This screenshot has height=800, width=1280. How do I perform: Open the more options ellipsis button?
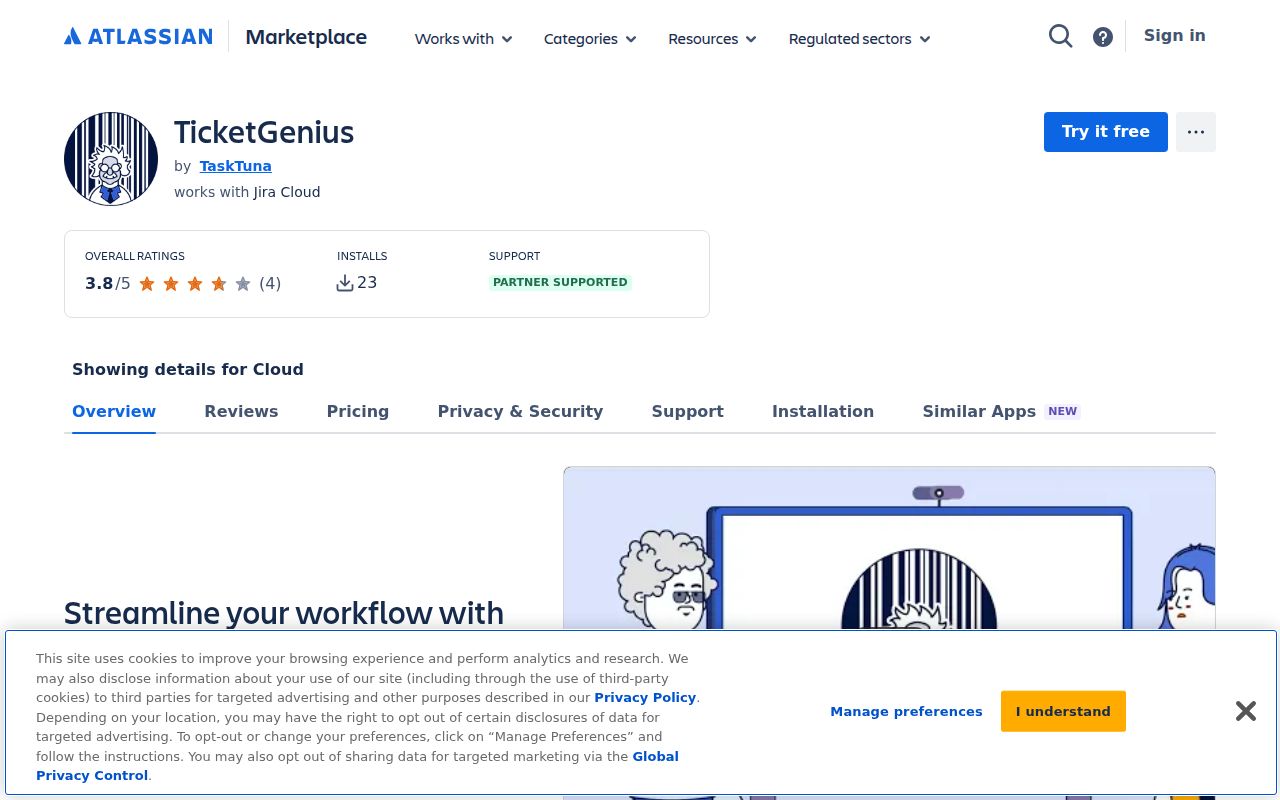tap(1196, 132)
